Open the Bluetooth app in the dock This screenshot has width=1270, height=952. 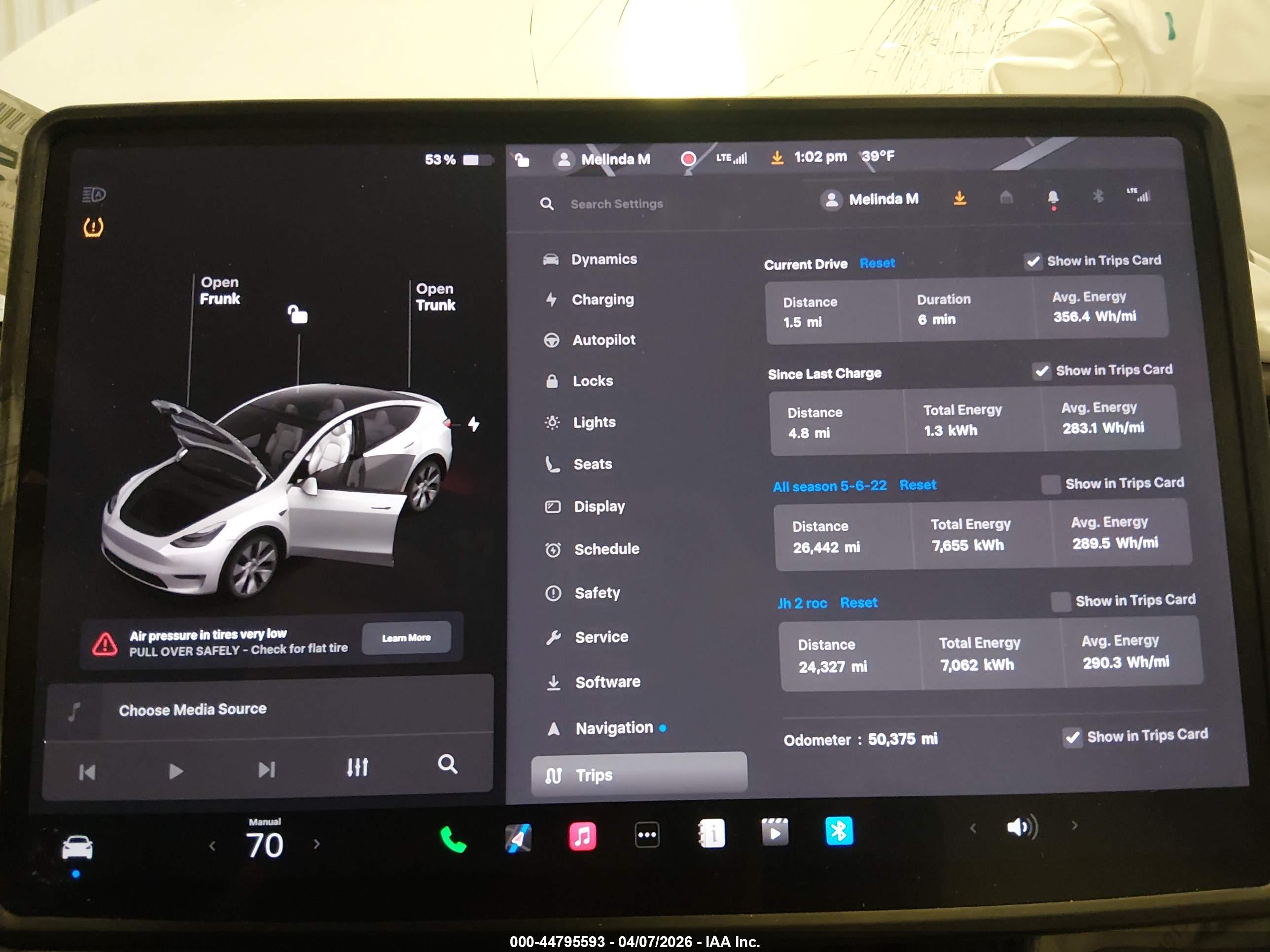click(839, 830)
